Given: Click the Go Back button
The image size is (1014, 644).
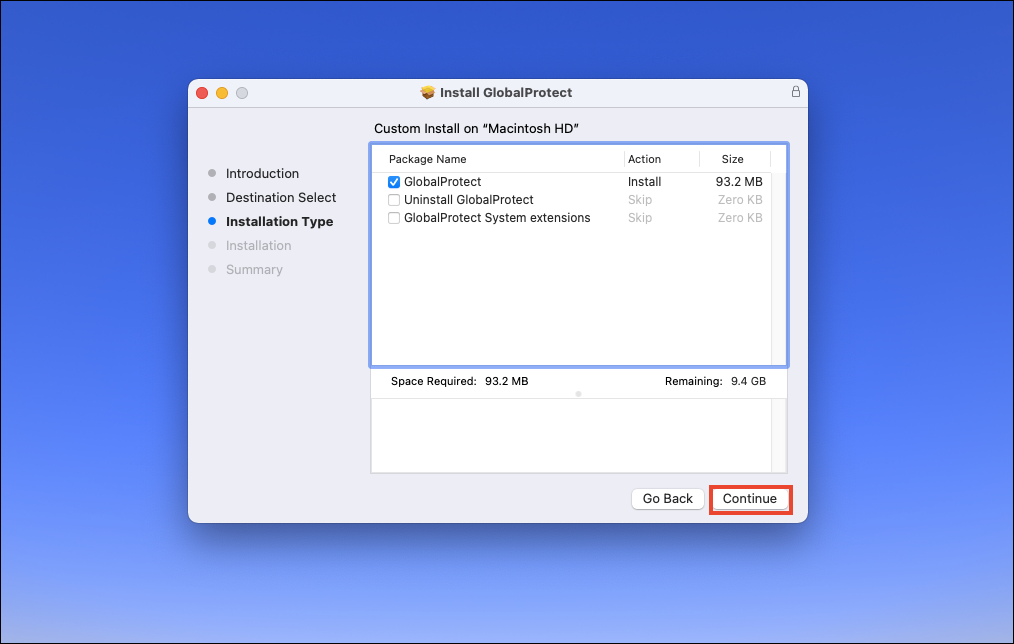Looking at the screenshot, I should [667, 499].
